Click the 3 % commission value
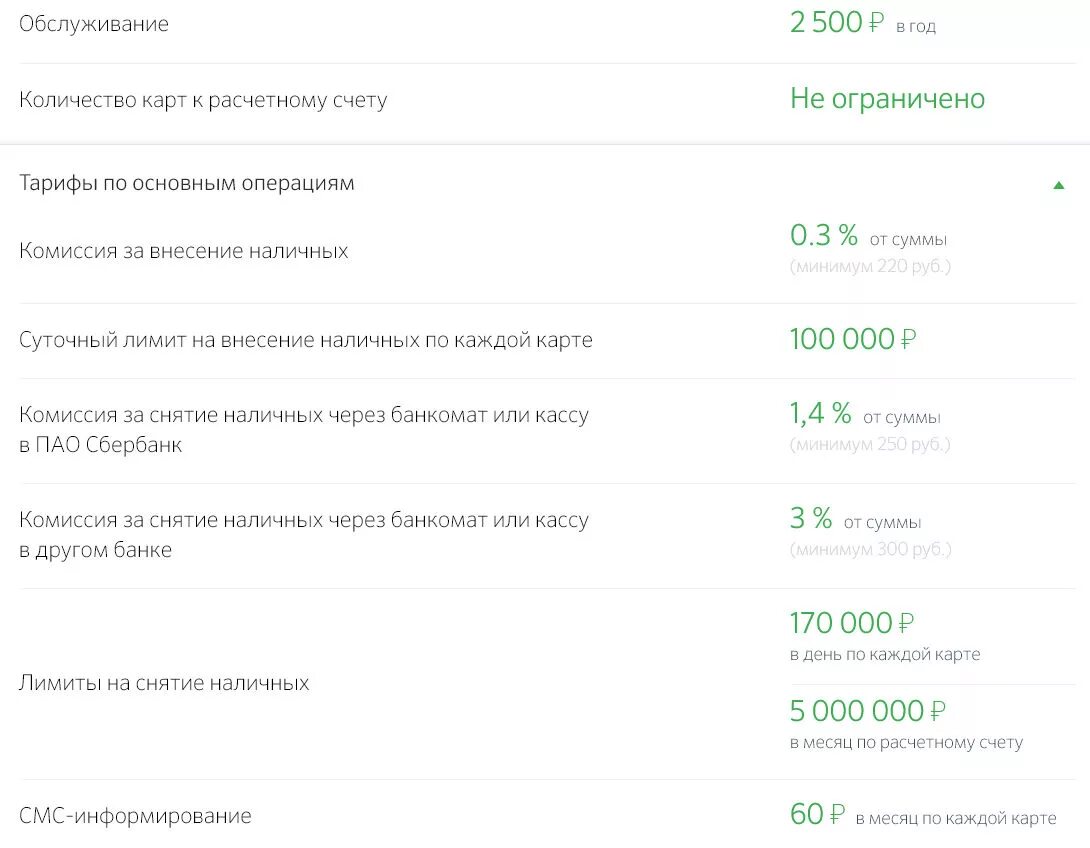 coord(811,518)
